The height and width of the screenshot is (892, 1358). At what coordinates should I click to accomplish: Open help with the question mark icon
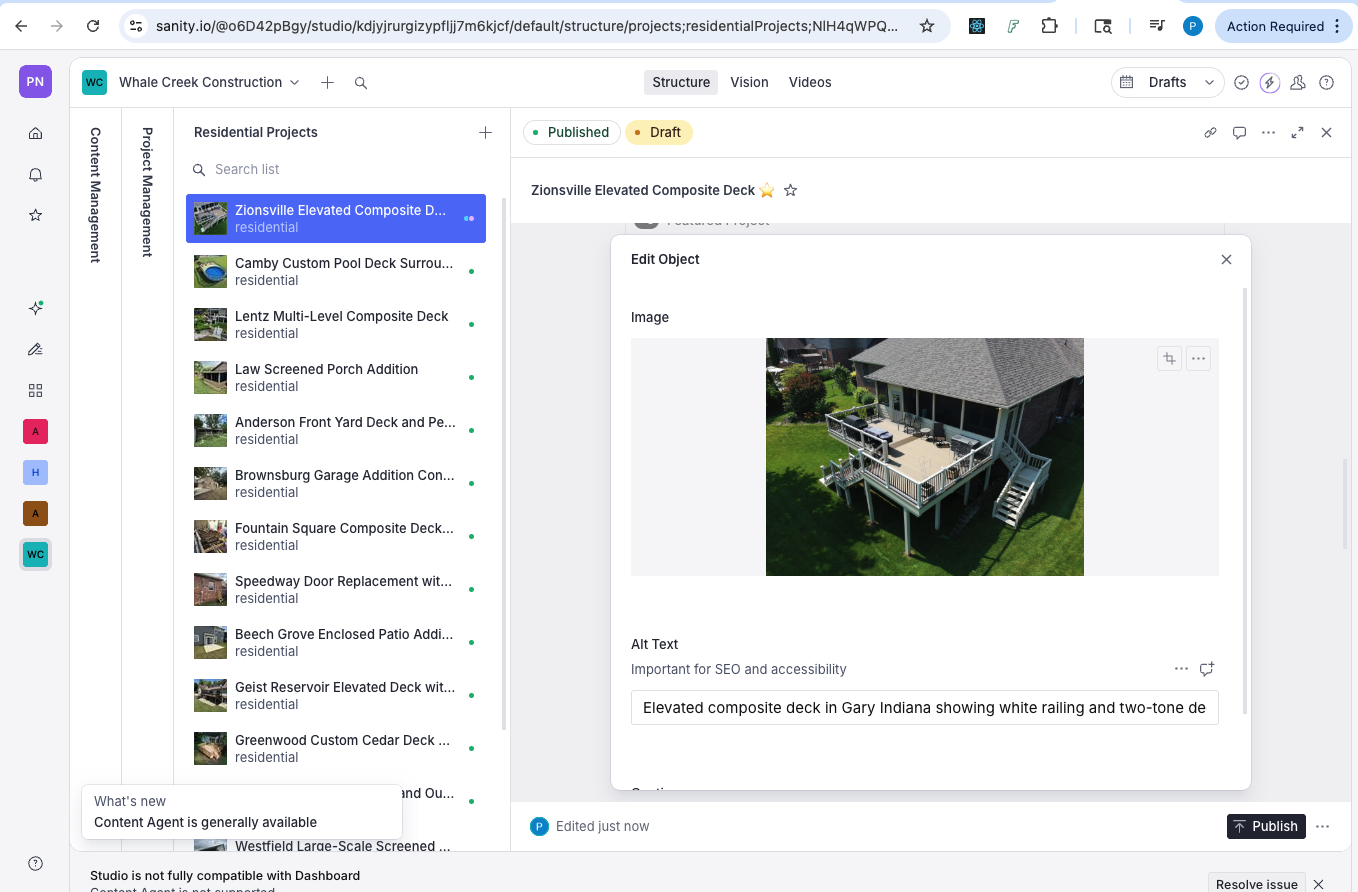[1326, 82]
